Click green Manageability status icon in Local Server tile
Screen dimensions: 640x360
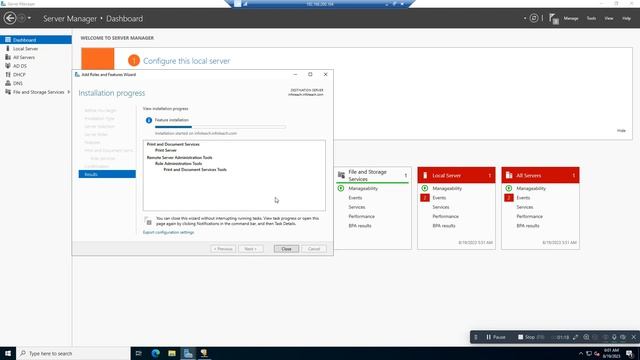click(x=425, y=188)
